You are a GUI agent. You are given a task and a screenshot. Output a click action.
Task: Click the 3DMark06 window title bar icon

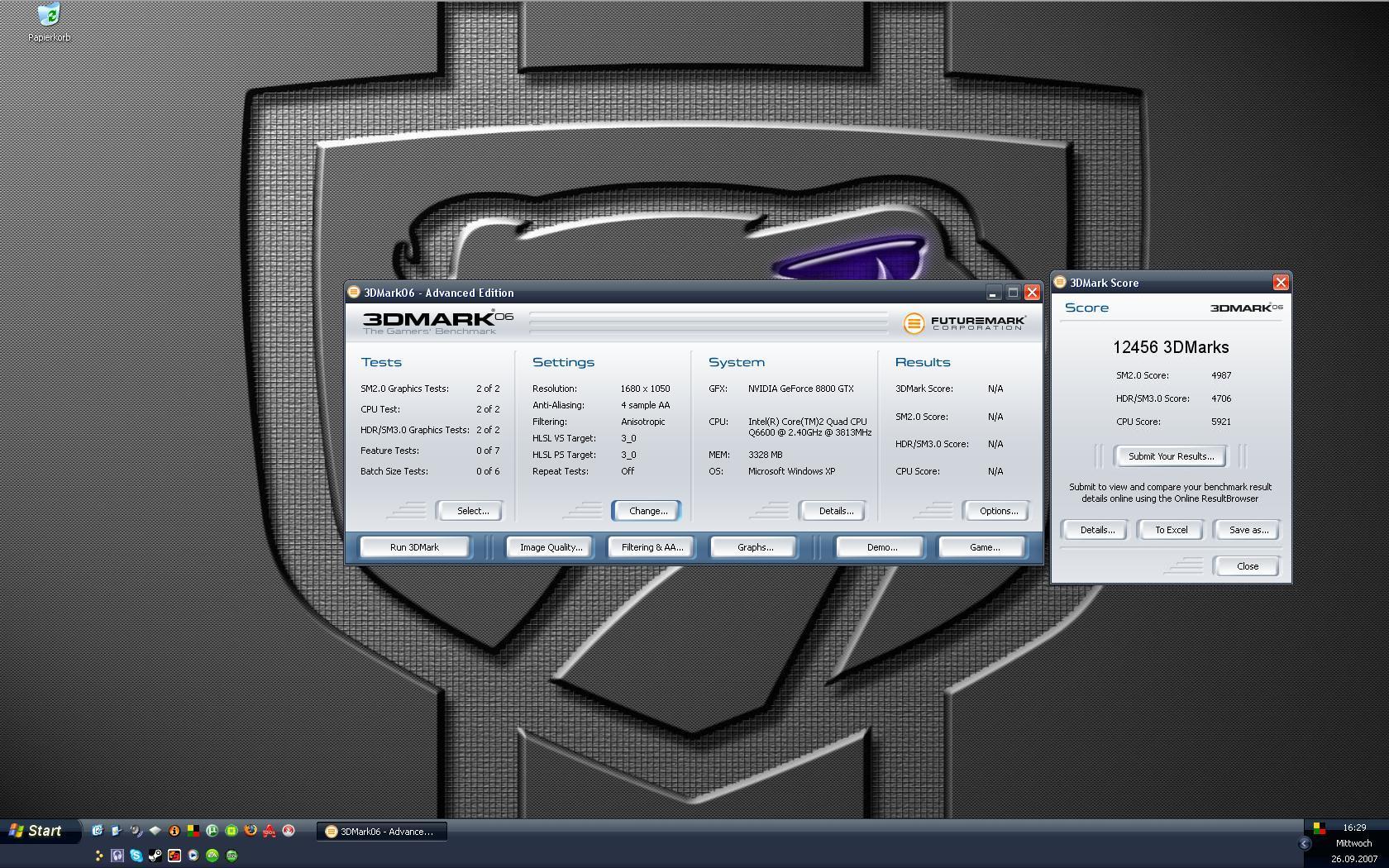click(354, 292)
